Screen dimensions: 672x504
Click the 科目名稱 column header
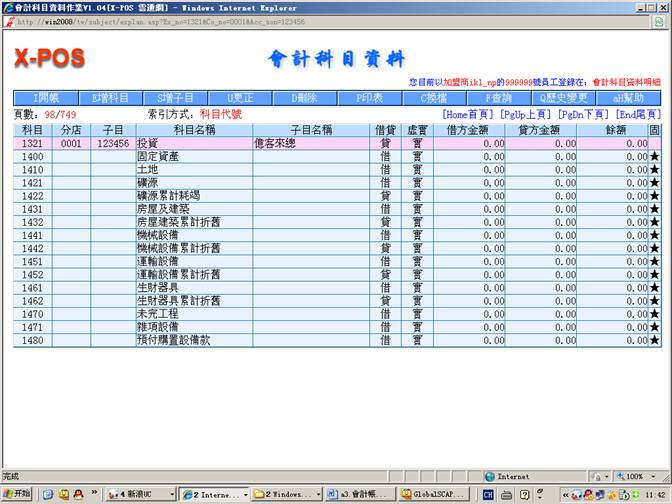pos(193,130)
